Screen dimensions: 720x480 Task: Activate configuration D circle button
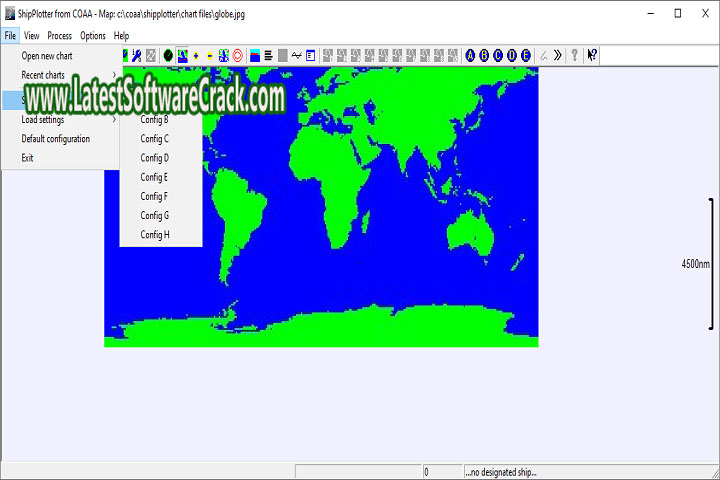click(512, 56)
